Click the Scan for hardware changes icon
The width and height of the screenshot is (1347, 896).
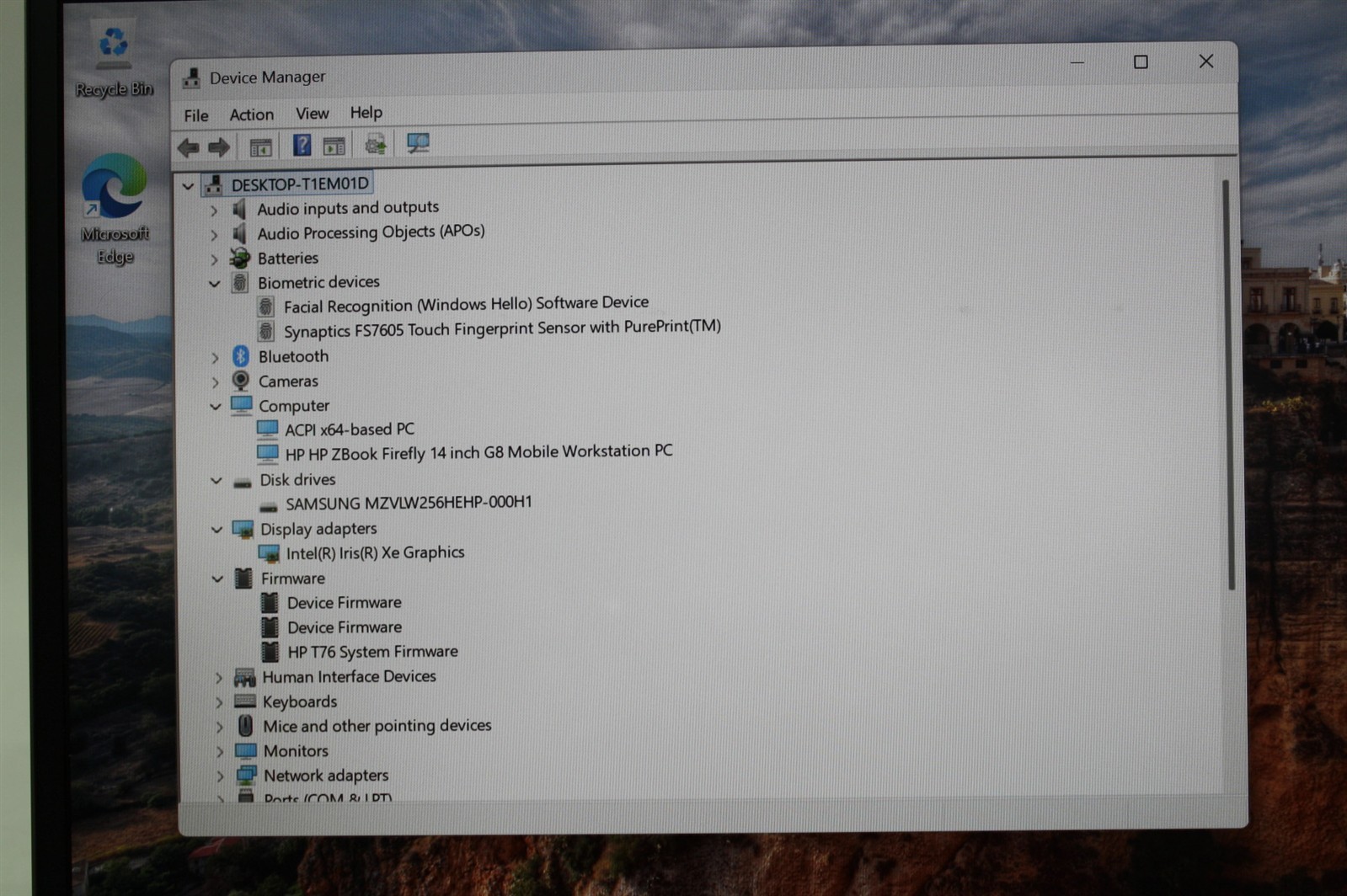(418, 144)
